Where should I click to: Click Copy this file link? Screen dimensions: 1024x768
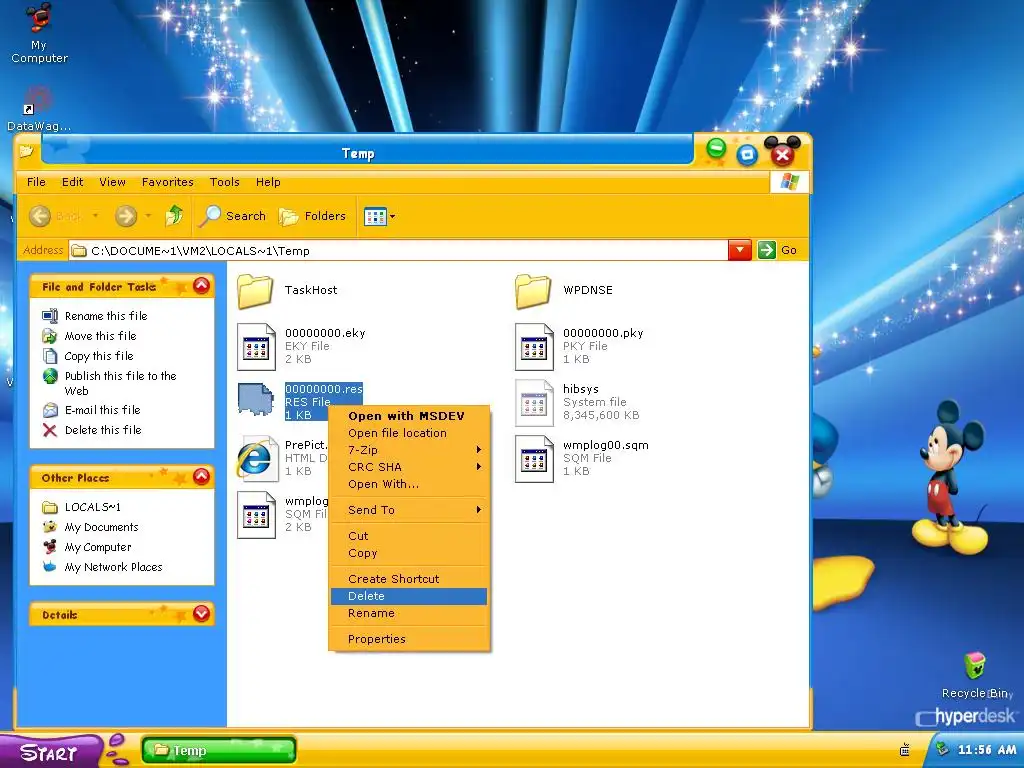coord(99,356)
